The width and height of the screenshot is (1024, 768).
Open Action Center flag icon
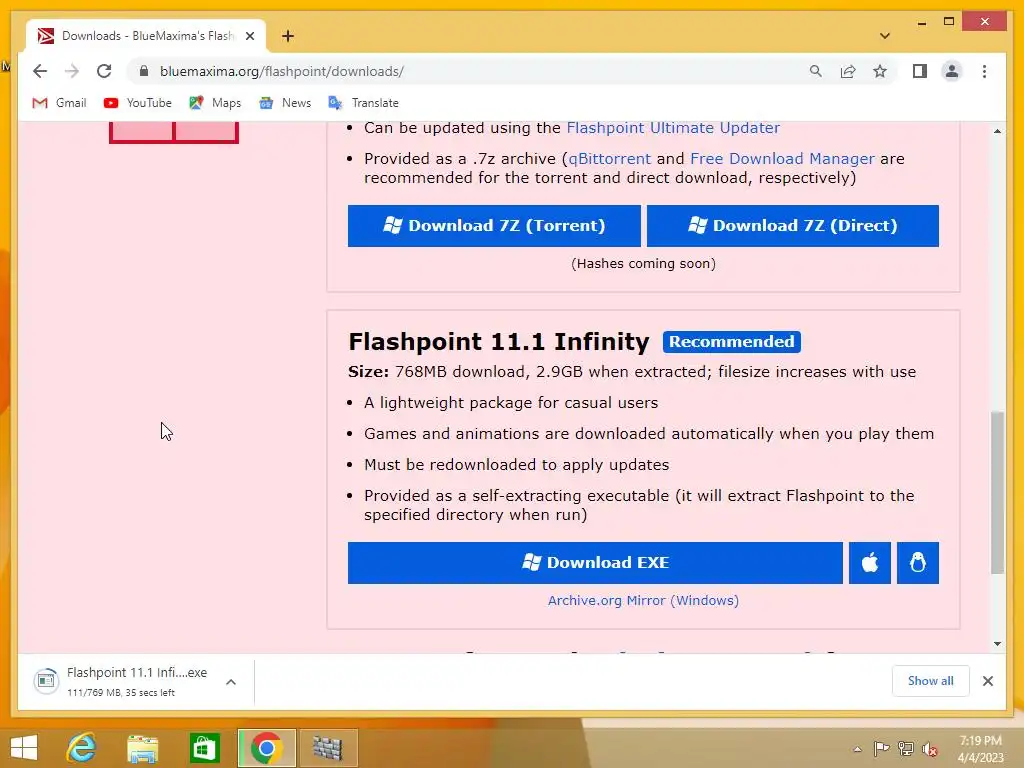[881, 749]
